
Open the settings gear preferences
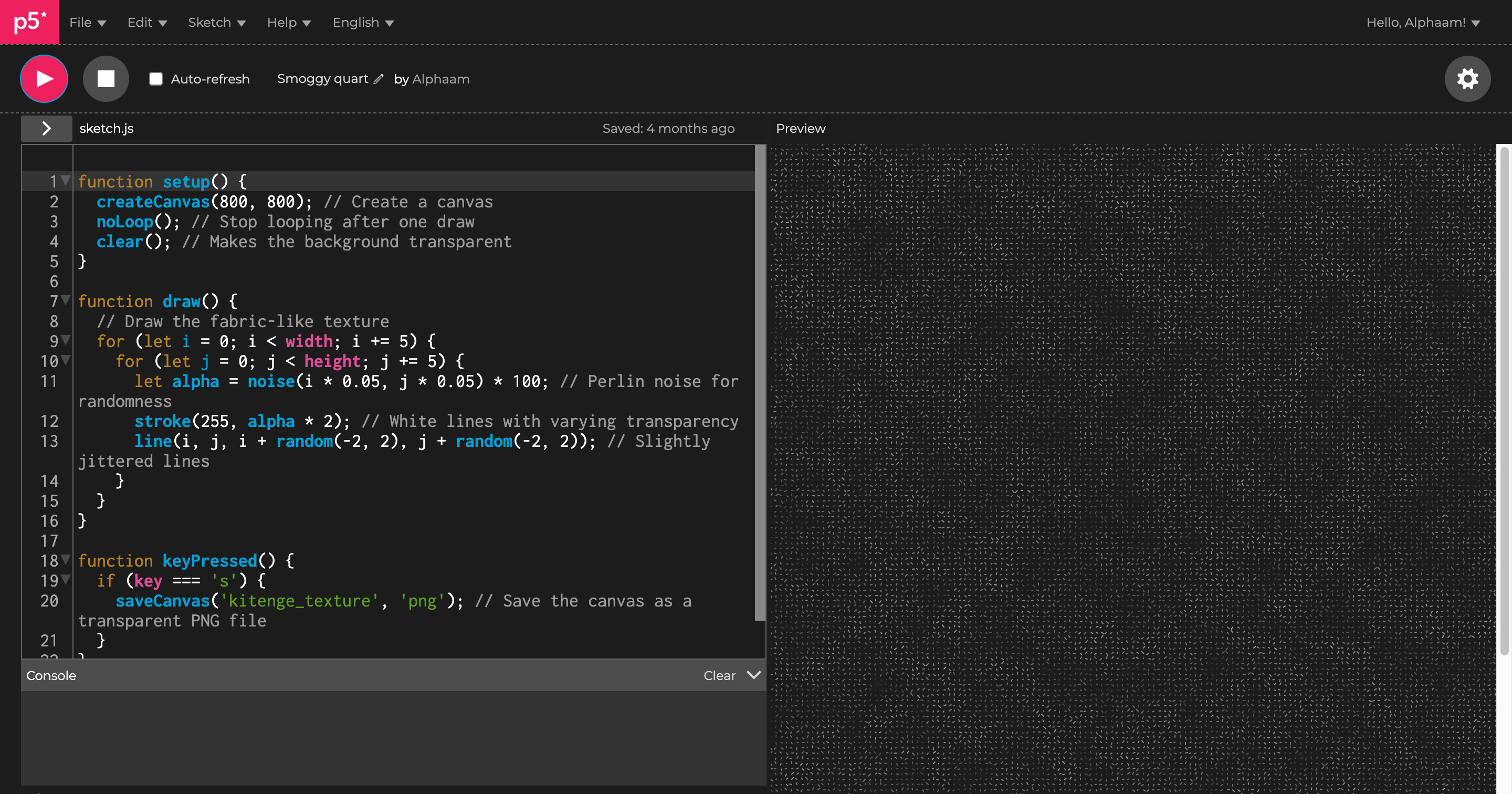[1467, 79]
